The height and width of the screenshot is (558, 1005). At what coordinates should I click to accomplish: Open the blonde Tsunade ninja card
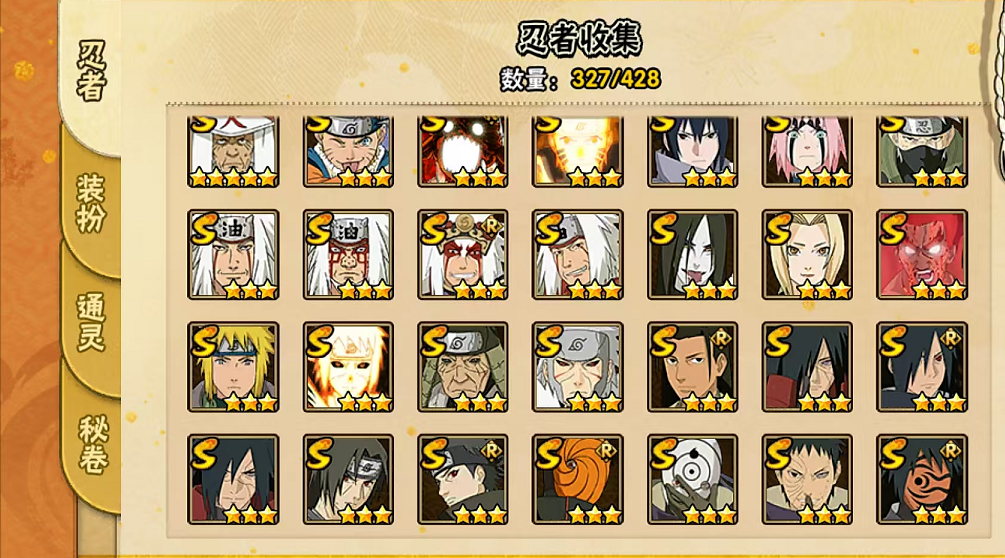807,254
